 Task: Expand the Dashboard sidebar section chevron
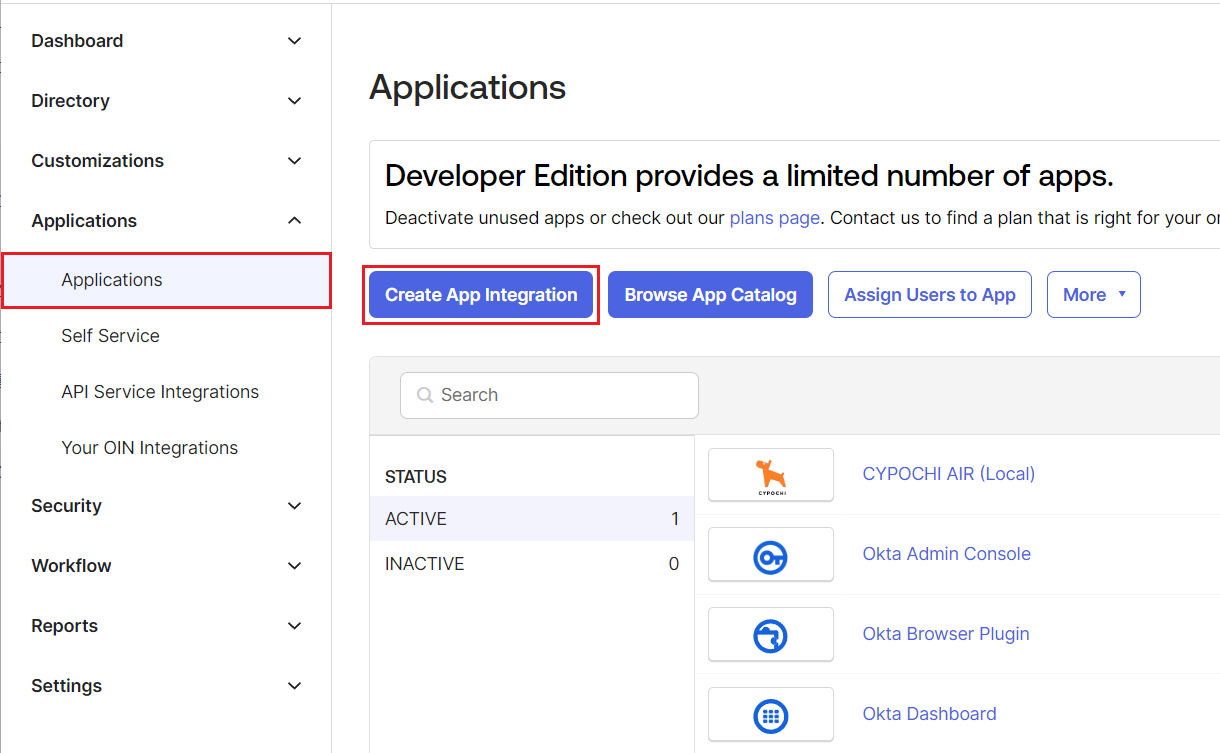(x=294, y=41)
